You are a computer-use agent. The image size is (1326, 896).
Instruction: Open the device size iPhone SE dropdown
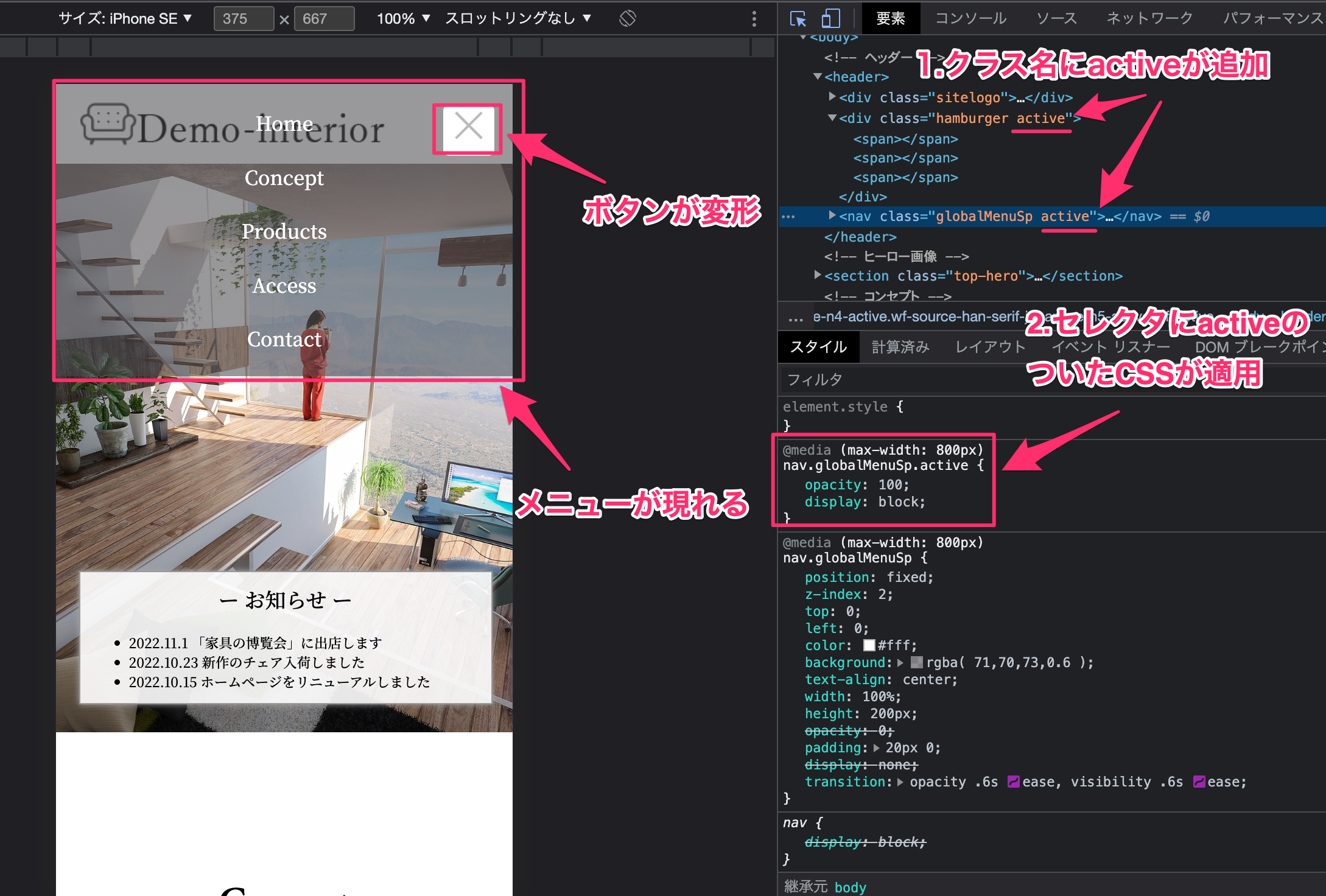125,18
